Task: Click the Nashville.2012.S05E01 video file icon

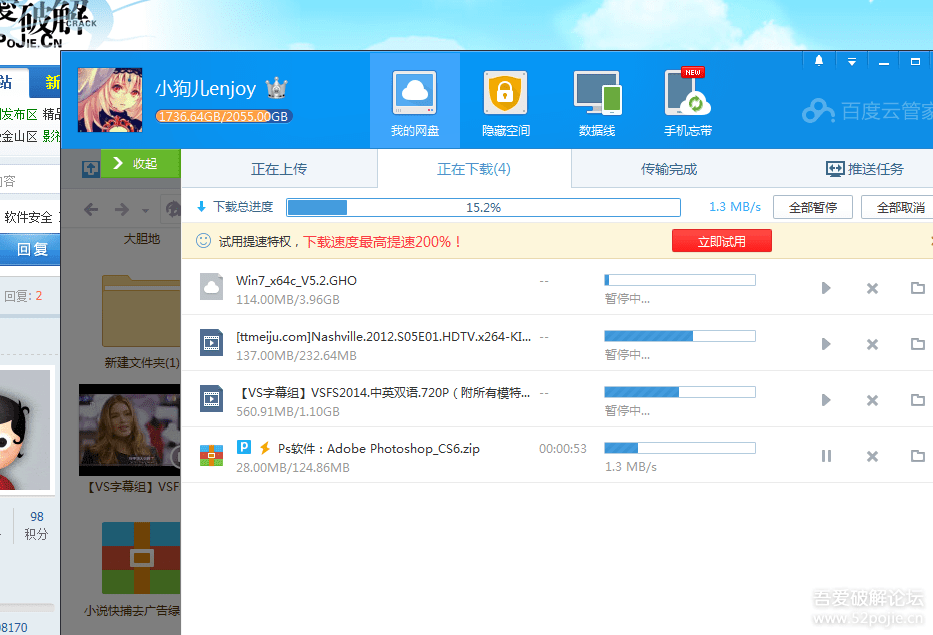Action: click(x=211, y=343)
